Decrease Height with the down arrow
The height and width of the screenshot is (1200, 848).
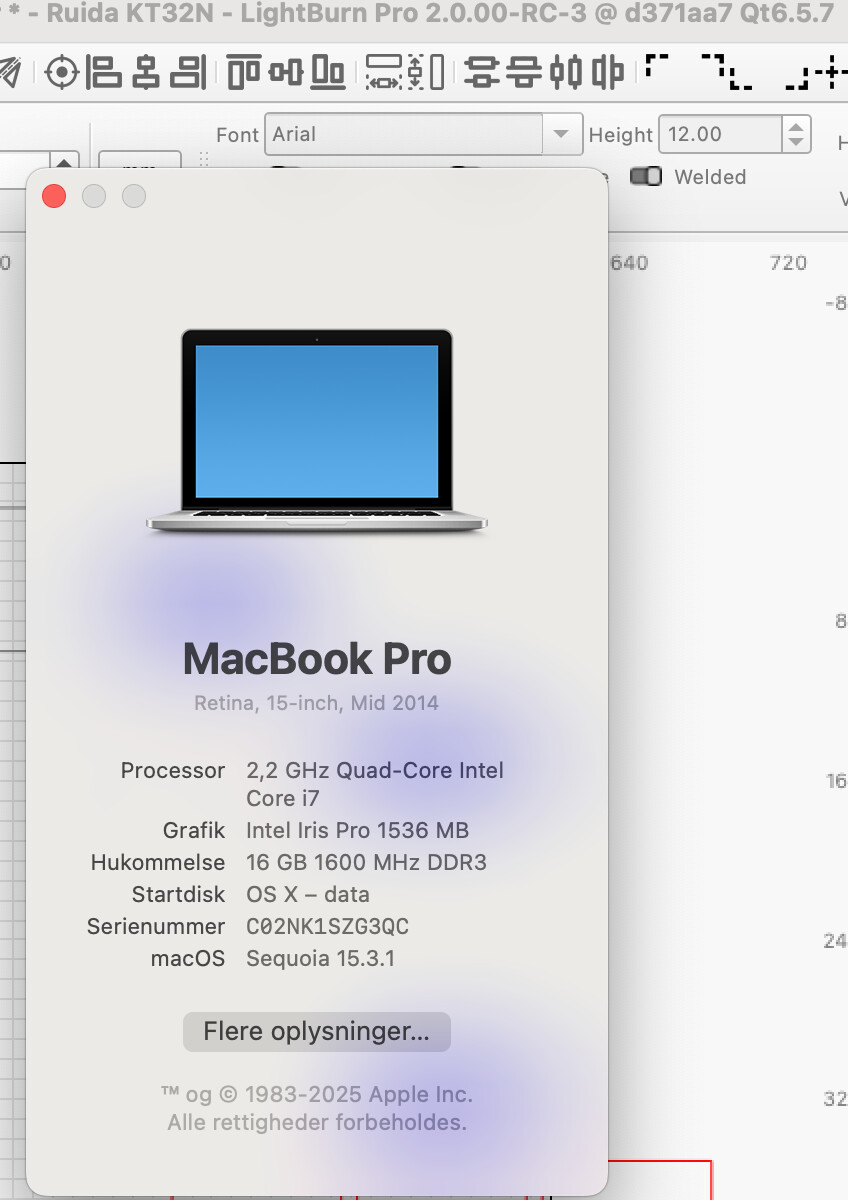(796, 143)
